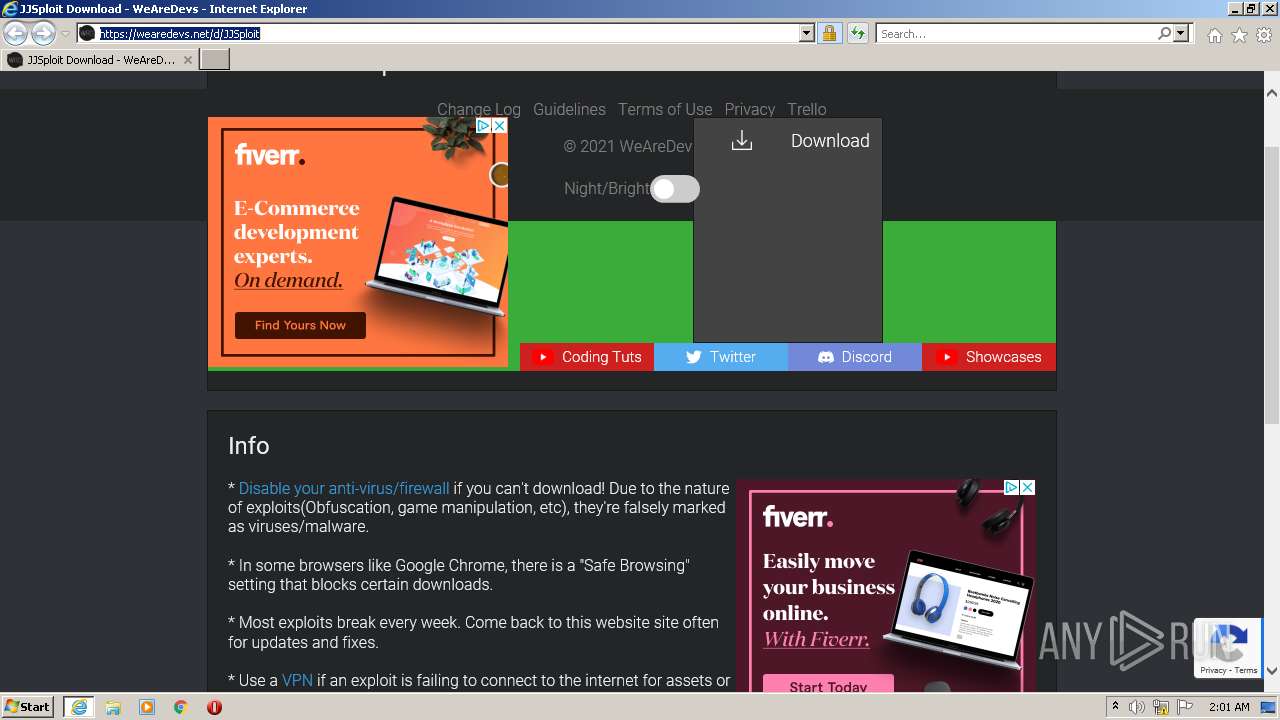Open media player taskbar icon
Screen dimensions: 1280x720
pyautogui.click(x=147, y=707)
